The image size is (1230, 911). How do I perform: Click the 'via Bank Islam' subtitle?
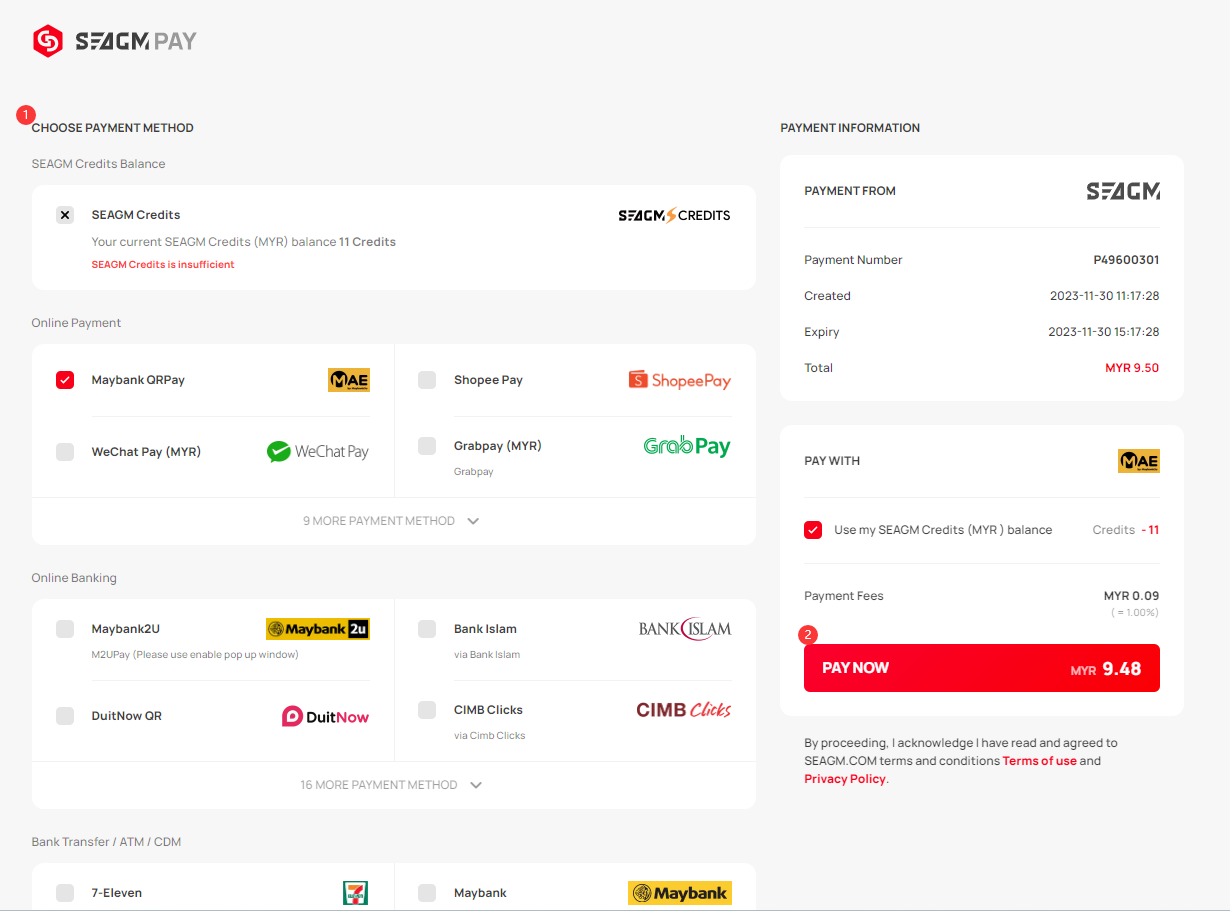tap(487, 655)
